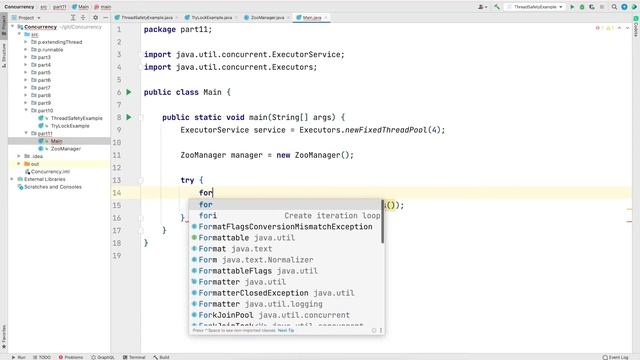Click run gutter arrow beside class Main

coord(129,92)
